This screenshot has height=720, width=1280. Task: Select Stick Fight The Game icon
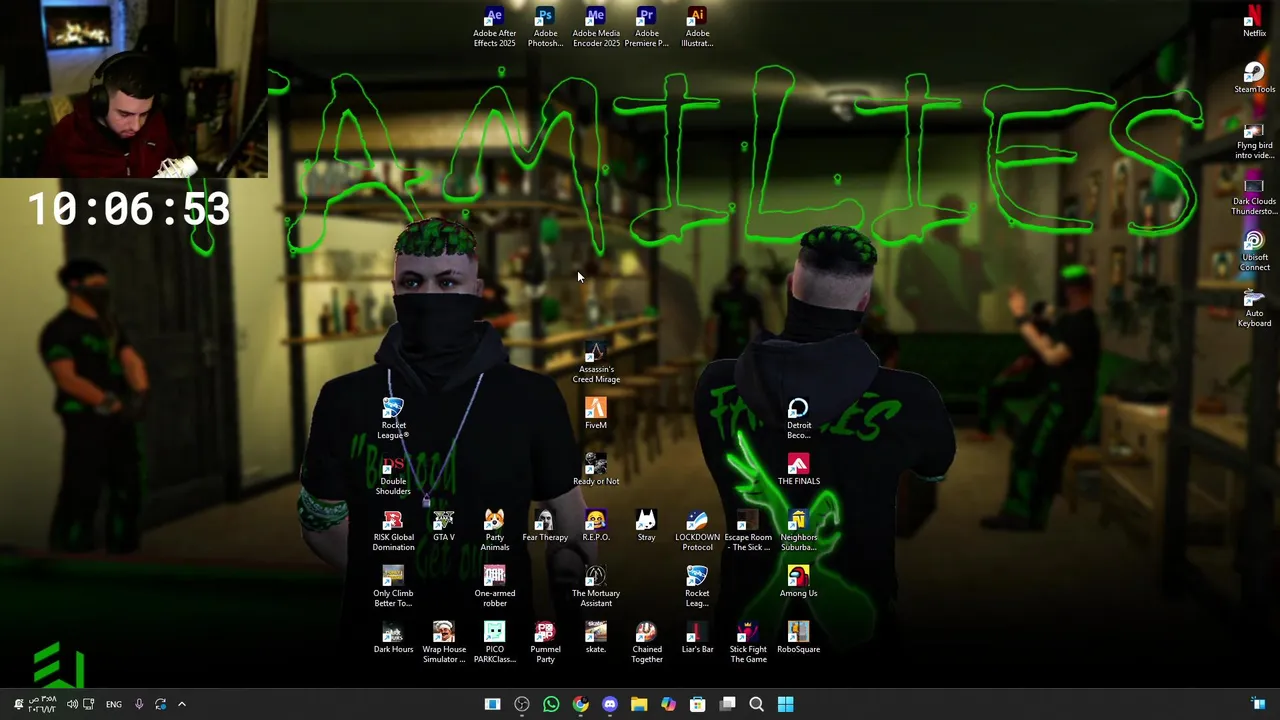pyautogui.click(x=748, y=643)
